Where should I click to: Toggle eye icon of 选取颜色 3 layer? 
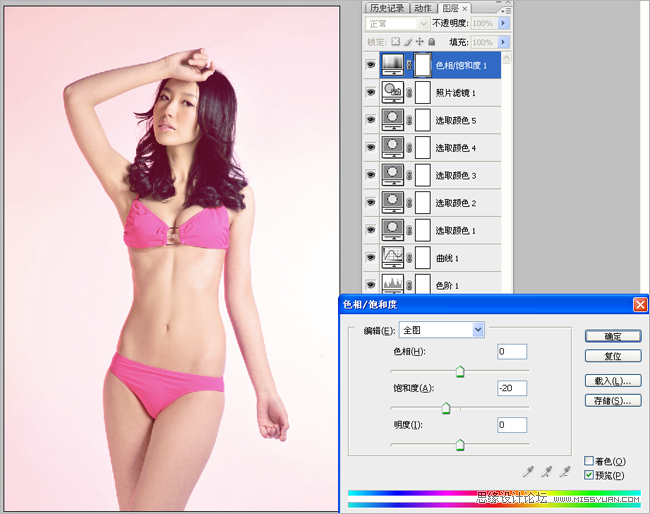click(371, 175)
